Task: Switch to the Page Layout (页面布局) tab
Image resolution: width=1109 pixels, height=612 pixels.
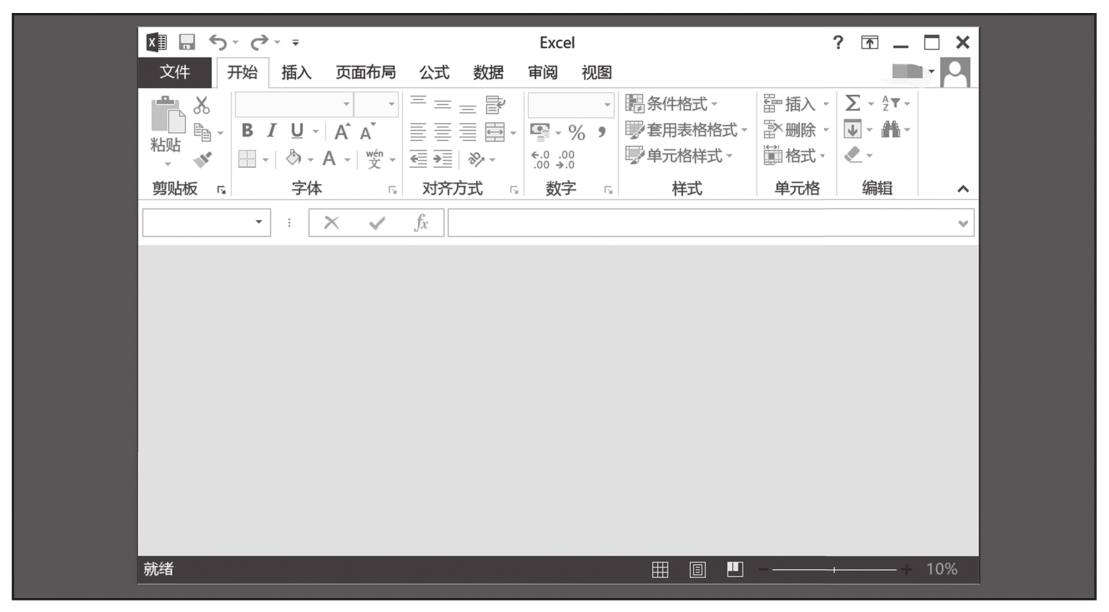Action: [366, 72]
